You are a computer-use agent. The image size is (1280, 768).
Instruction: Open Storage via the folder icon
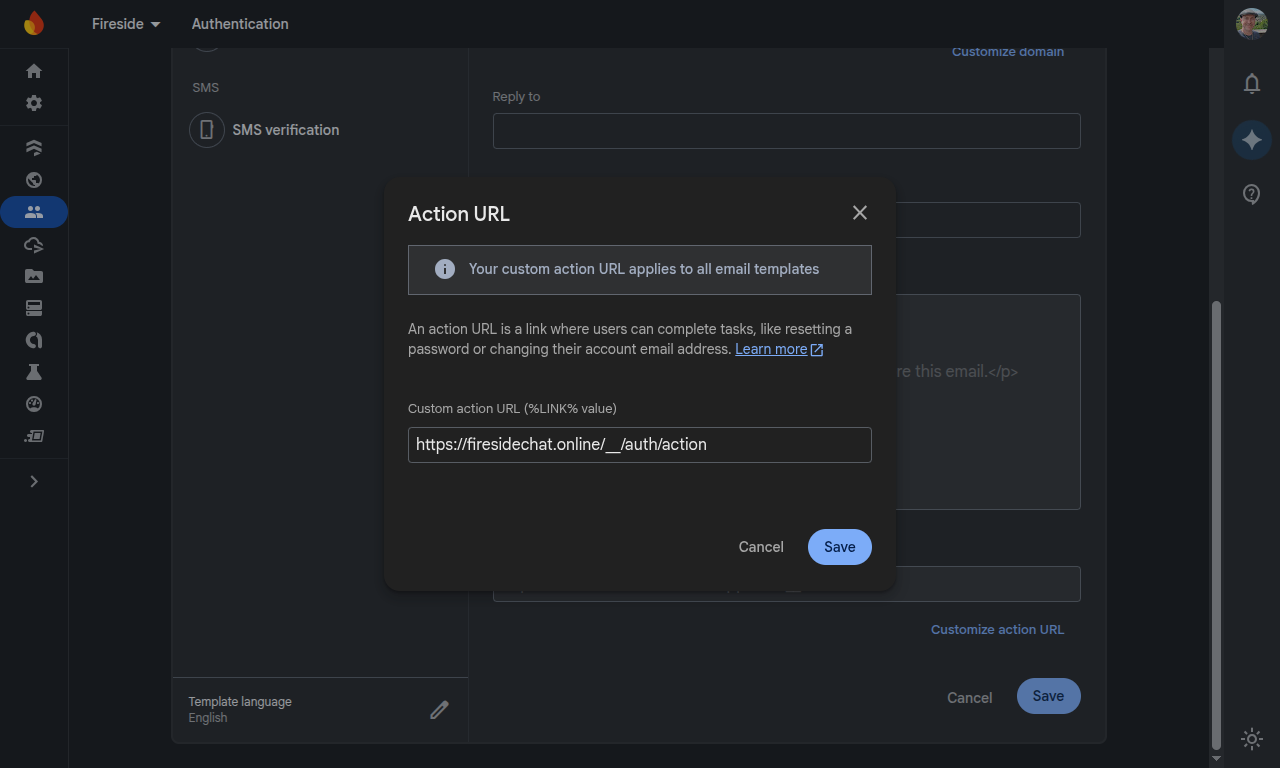pyautogui.click(x=33, y=276)
